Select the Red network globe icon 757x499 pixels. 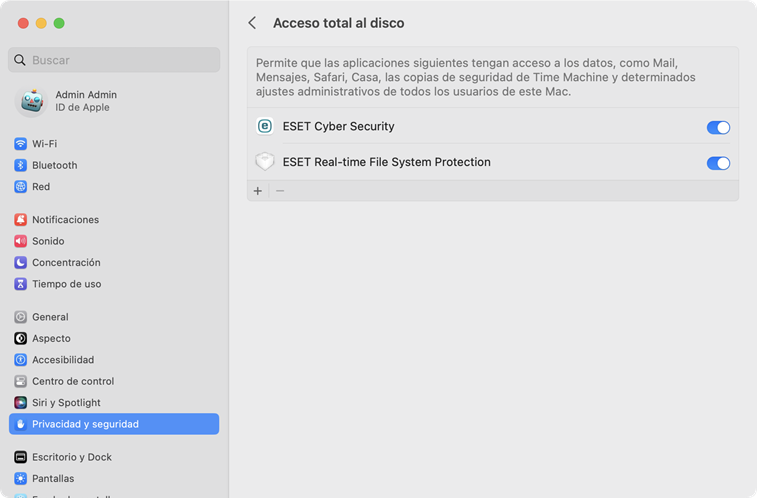pyautogui.click(x=20, y=187)
